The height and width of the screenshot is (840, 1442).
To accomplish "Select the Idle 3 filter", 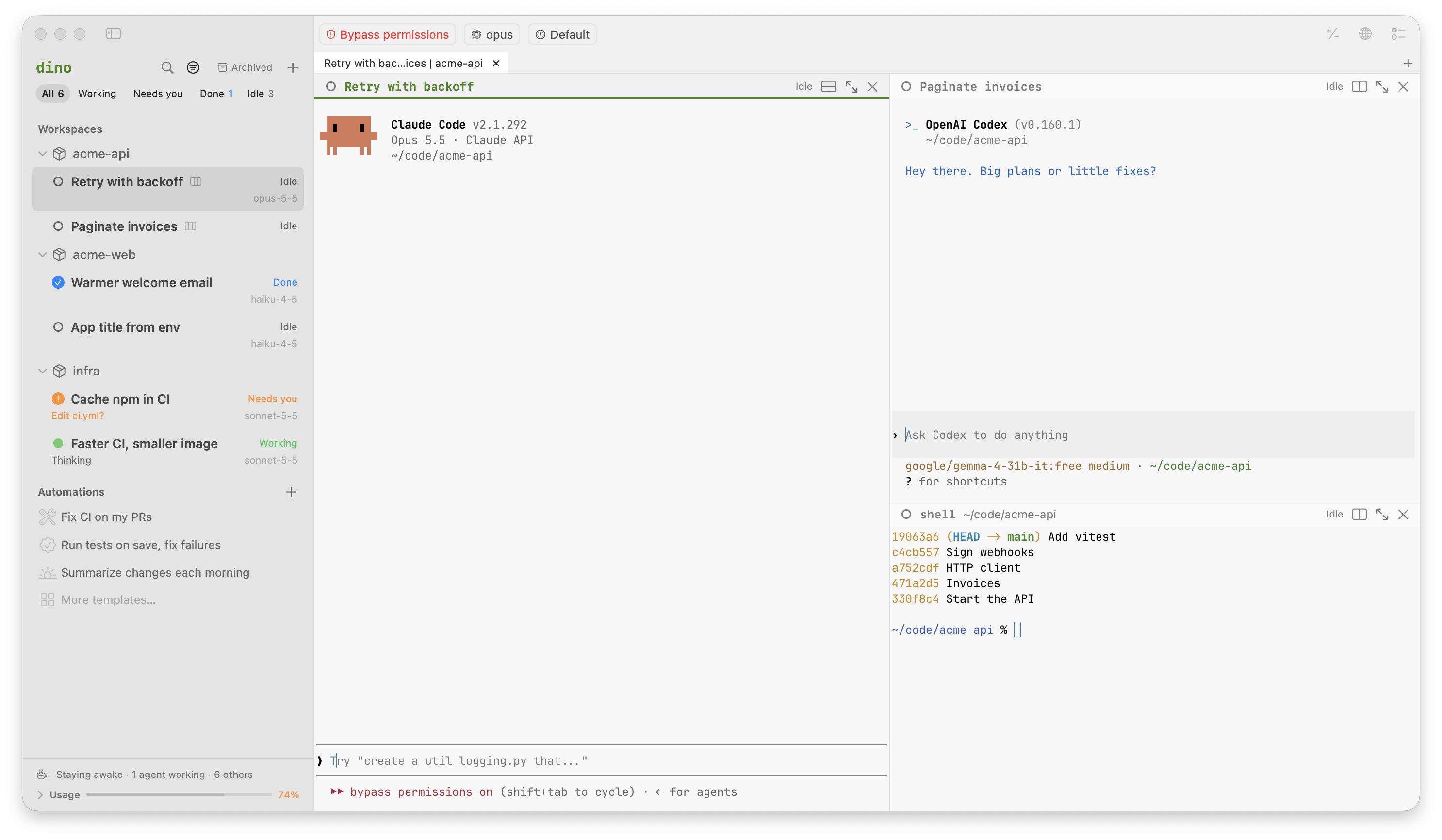I will (261, 93).
